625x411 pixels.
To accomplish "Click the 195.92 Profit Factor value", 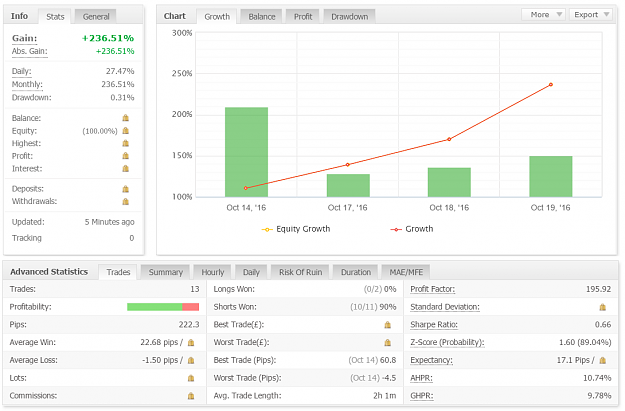I will (598, 289).
